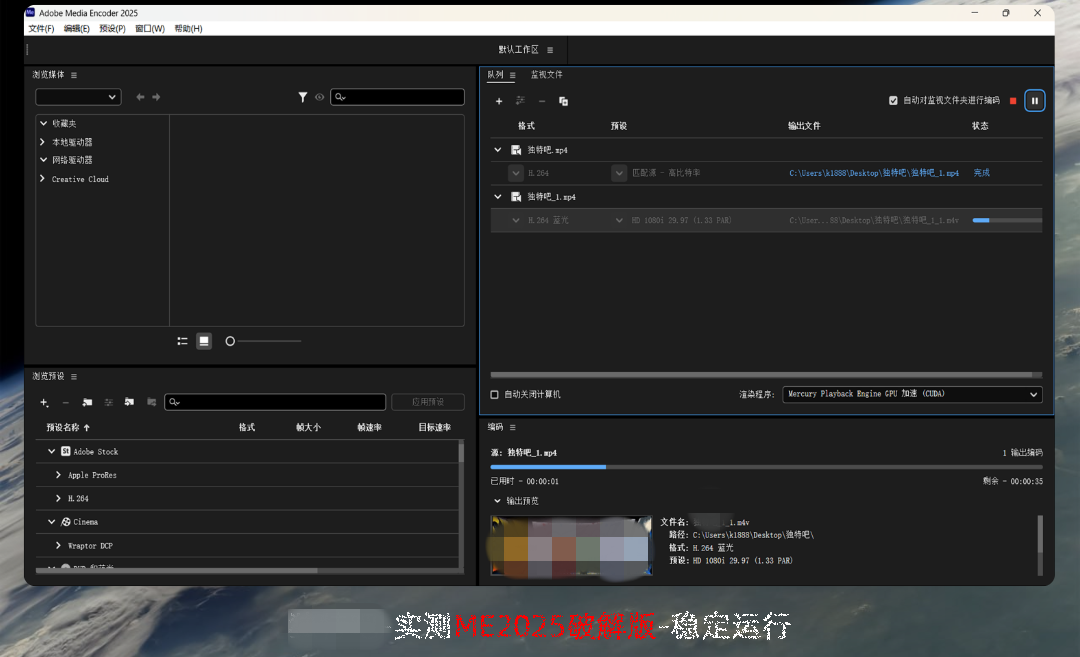Click the add source plus icon in queue
The height and width of the screenshot is (657, 1080).
pos(499,101)
